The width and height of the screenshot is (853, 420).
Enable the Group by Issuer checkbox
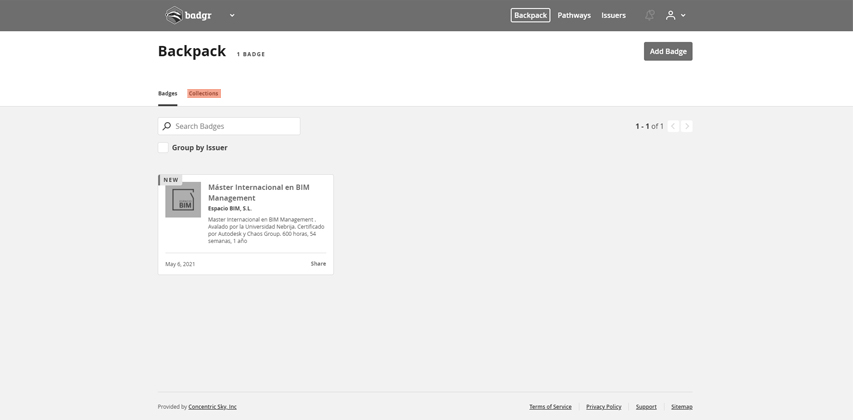pyautogui.click(x=163, y=147)
